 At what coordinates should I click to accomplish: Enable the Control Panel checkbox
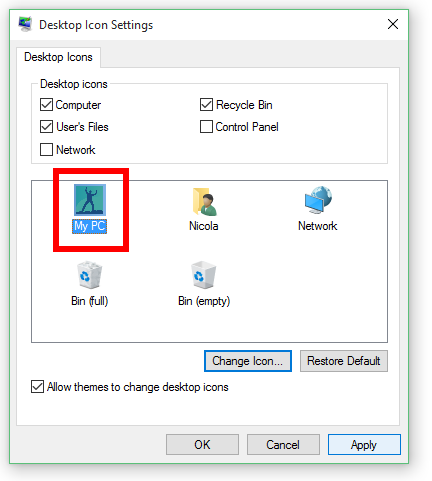[x=206, y=127]
